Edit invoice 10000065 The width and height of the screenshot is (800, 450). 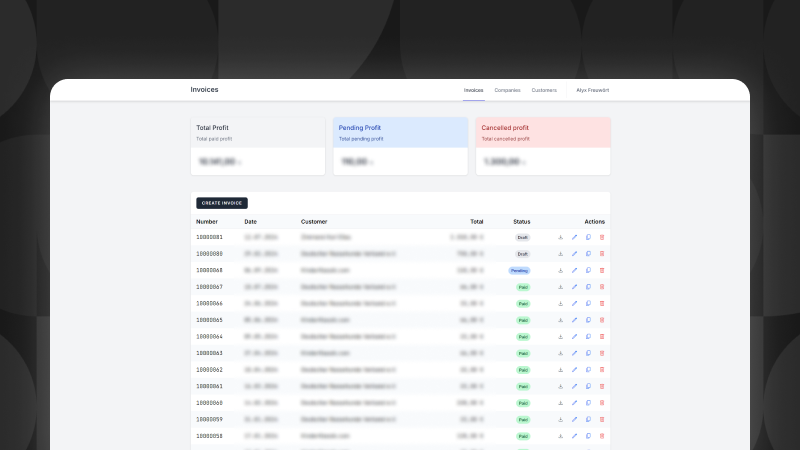pos(574,320)
